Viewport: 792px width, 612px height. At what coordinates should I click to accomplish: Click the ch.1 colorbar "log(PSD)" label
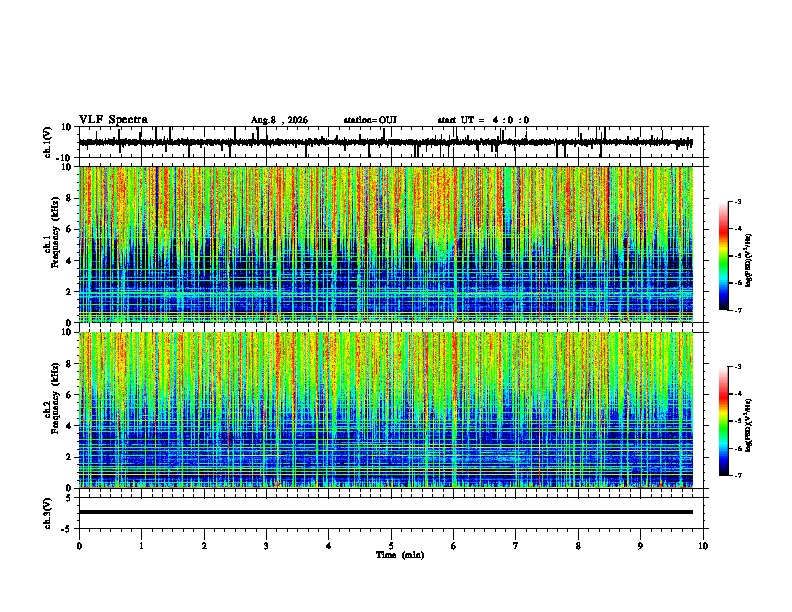[x=749, y=261]
